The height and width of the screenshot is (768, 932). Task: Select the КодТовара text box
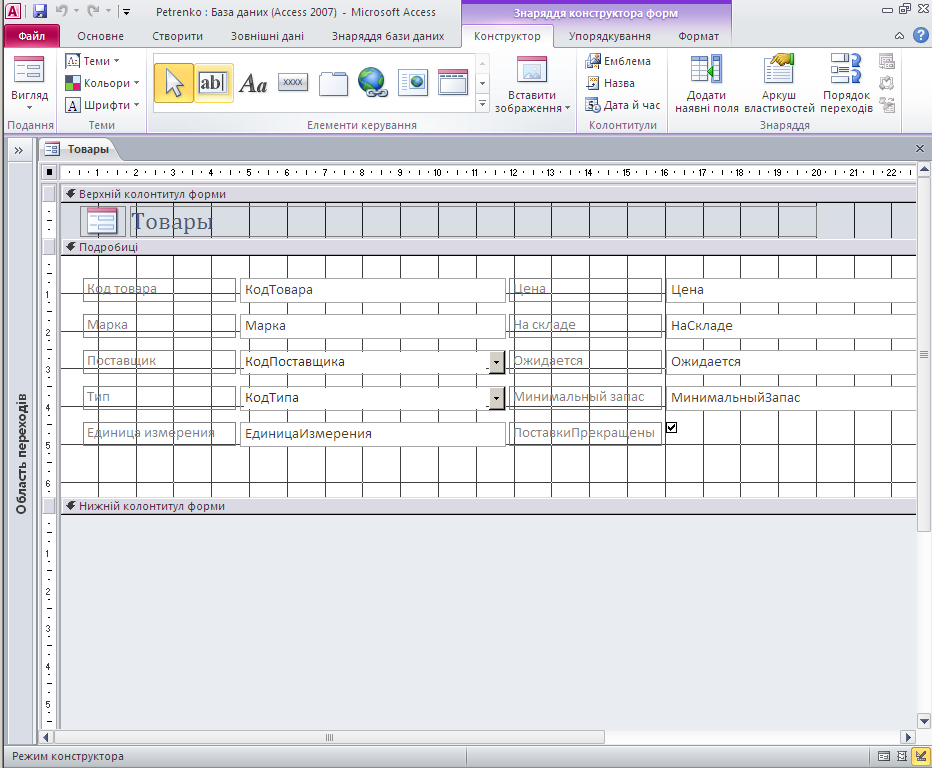click(373, 290)
